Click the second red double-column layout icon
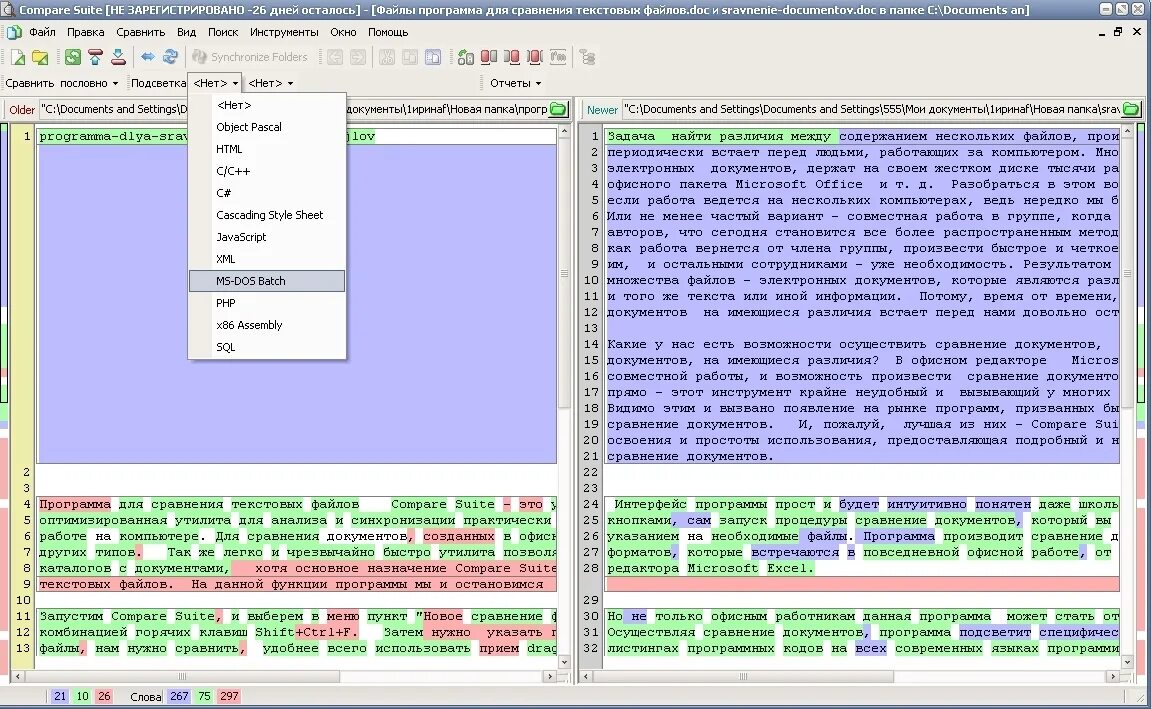This screenshot has width=1151, height=709. coord(512,57)
